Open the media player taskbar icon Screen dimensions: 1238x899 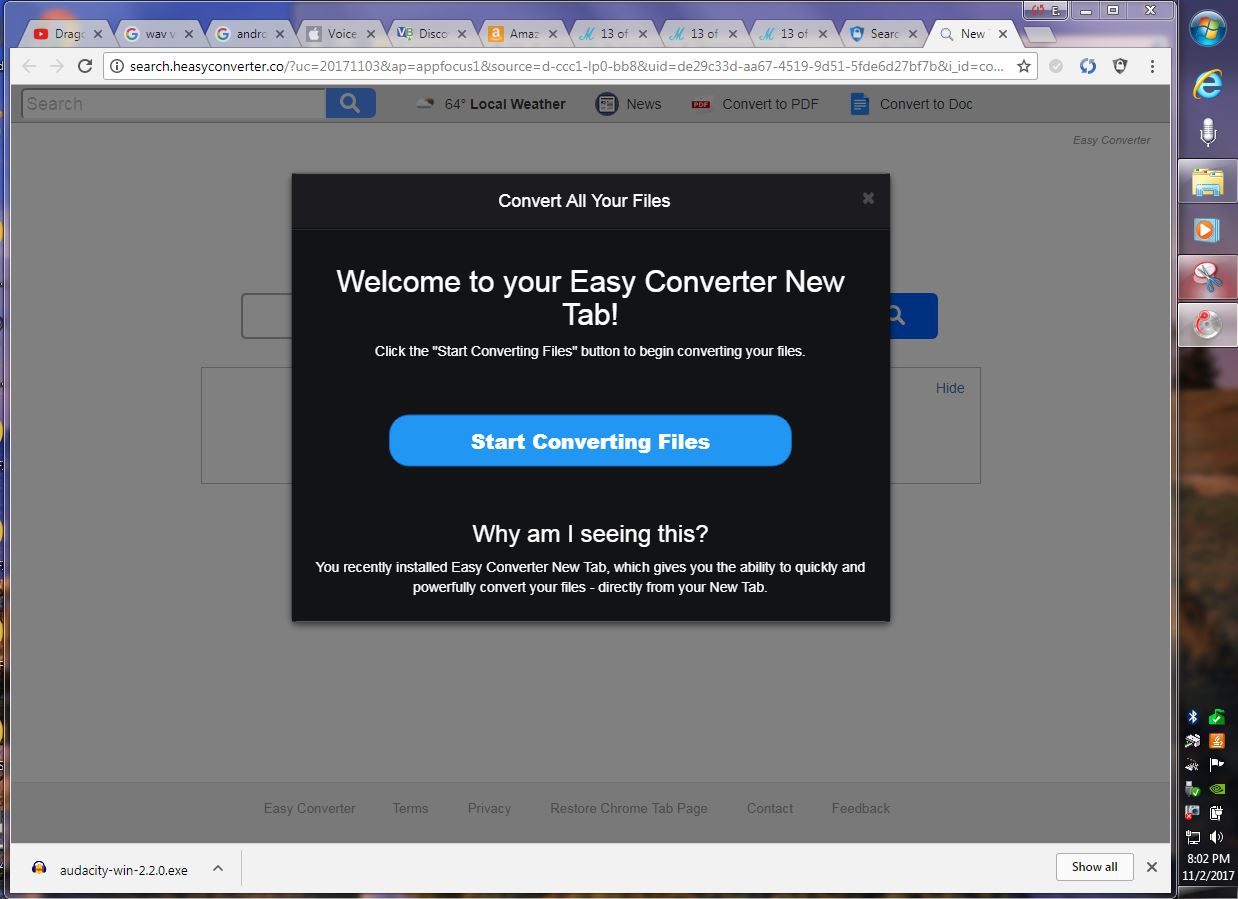[x=1208, y=230]
